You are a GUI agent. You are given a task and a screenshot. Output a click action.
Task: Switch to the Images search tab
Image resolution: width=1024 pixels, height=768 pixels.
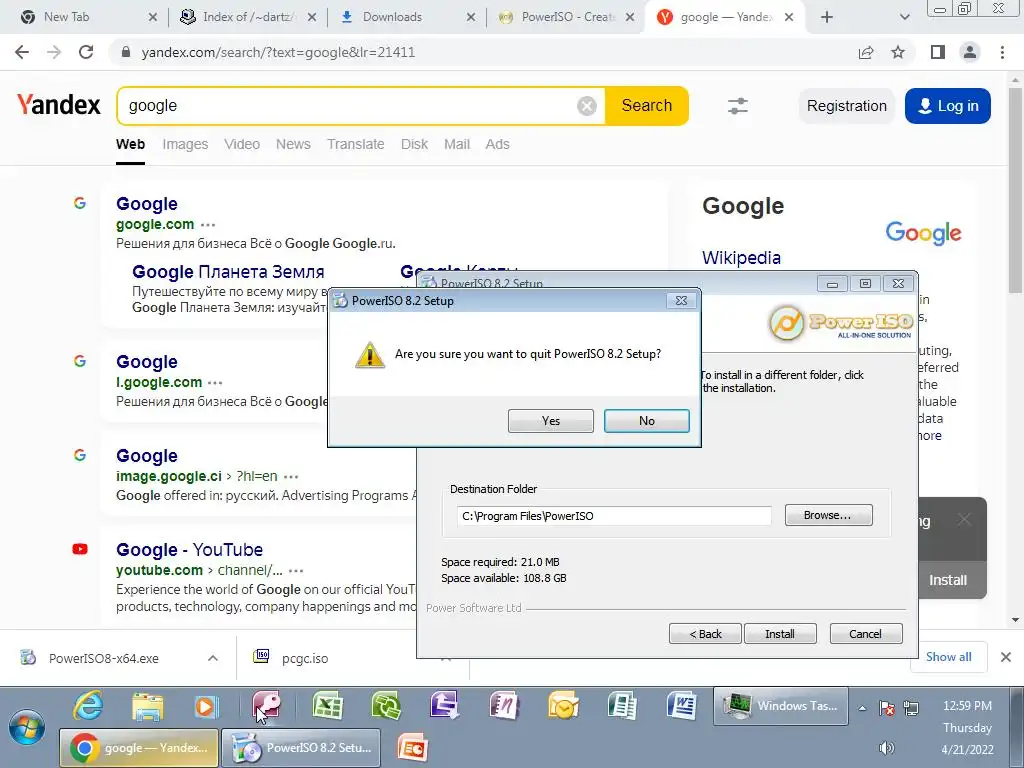point(185,144)
